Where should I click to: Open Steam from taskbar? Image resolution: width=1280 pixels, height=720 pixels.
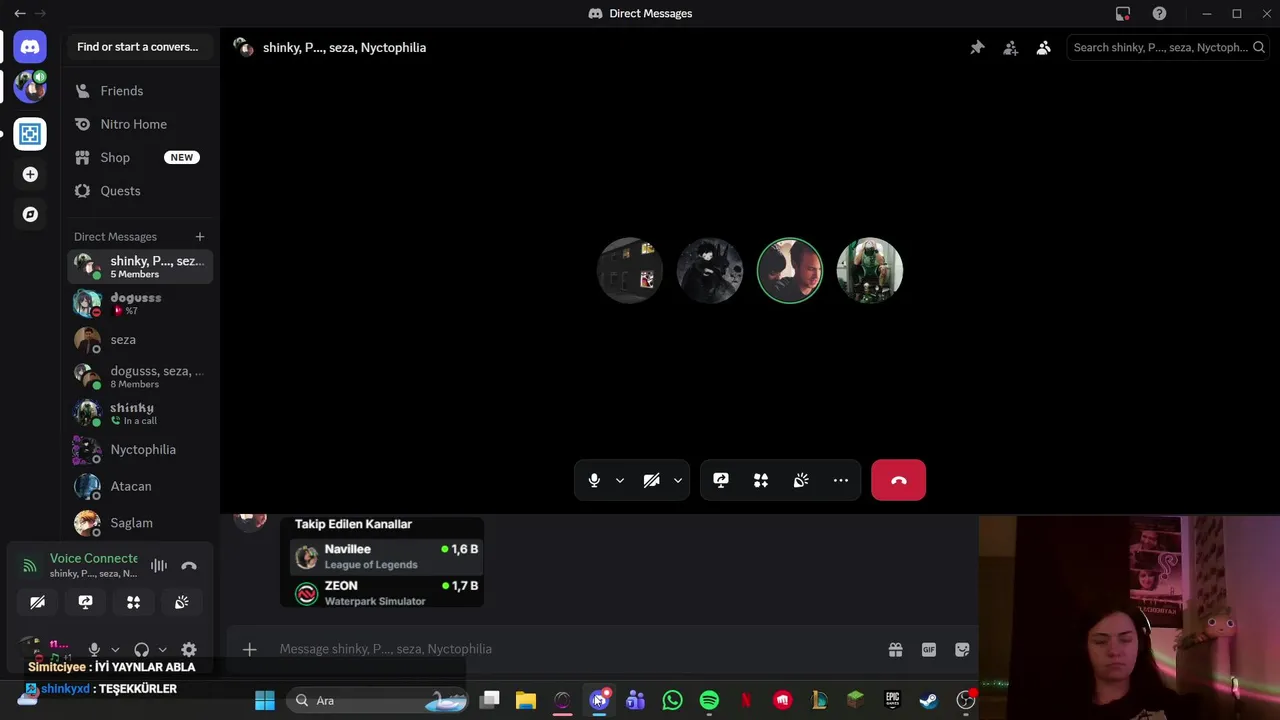point(929,701)
